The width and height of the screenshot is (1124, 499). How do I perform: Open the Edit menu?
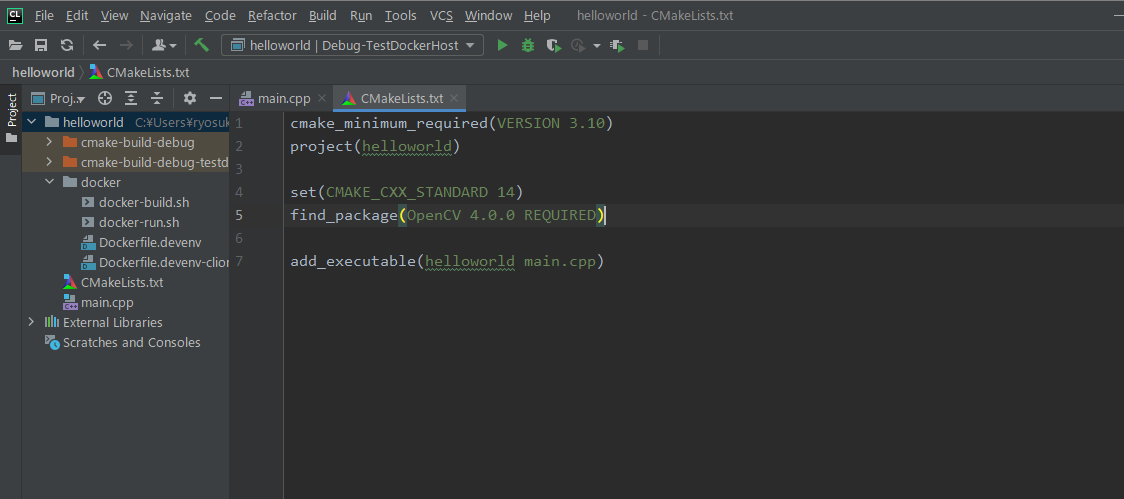[77, 15]
